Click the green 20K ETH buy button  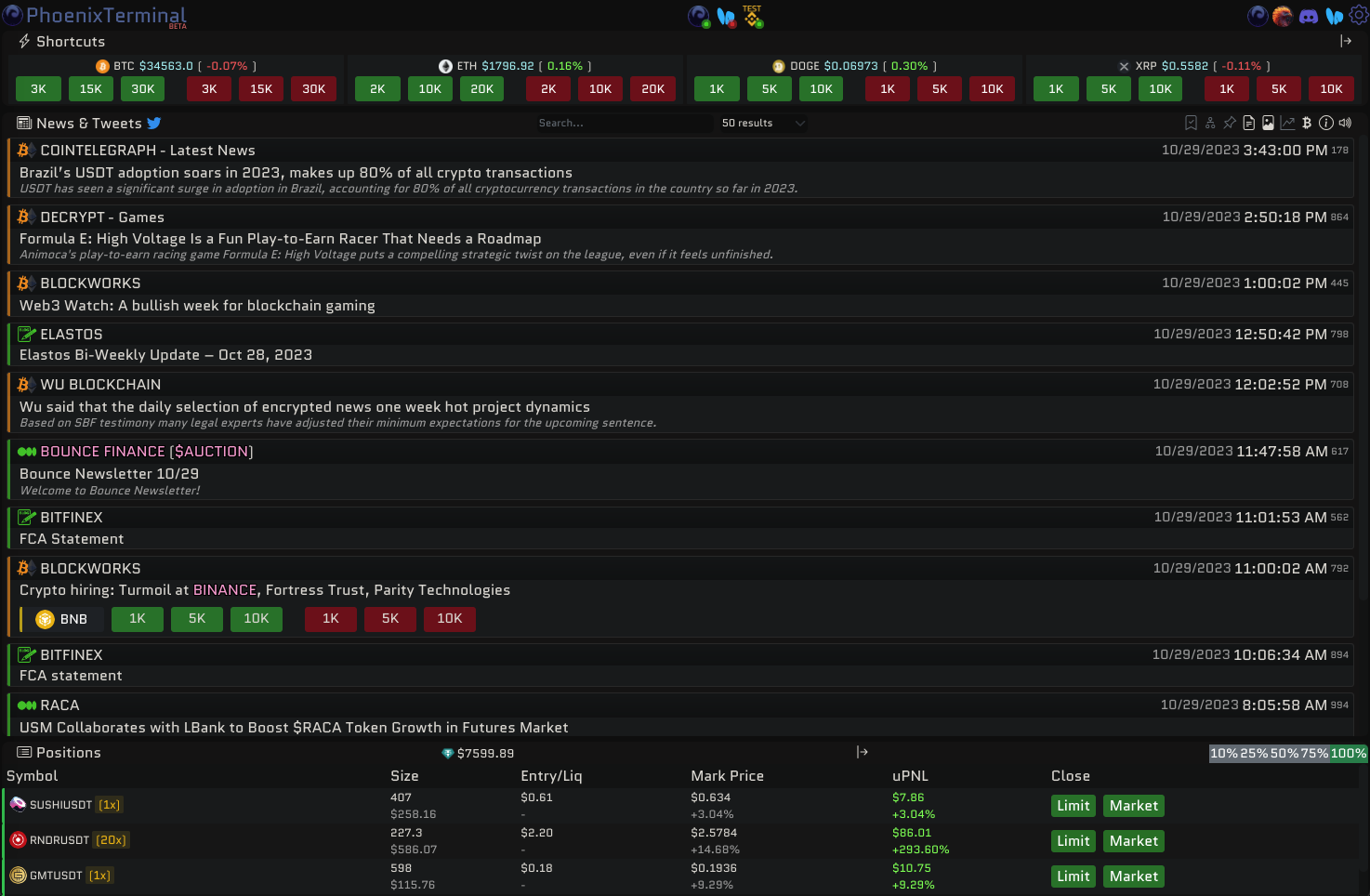[x=481, y=89]
